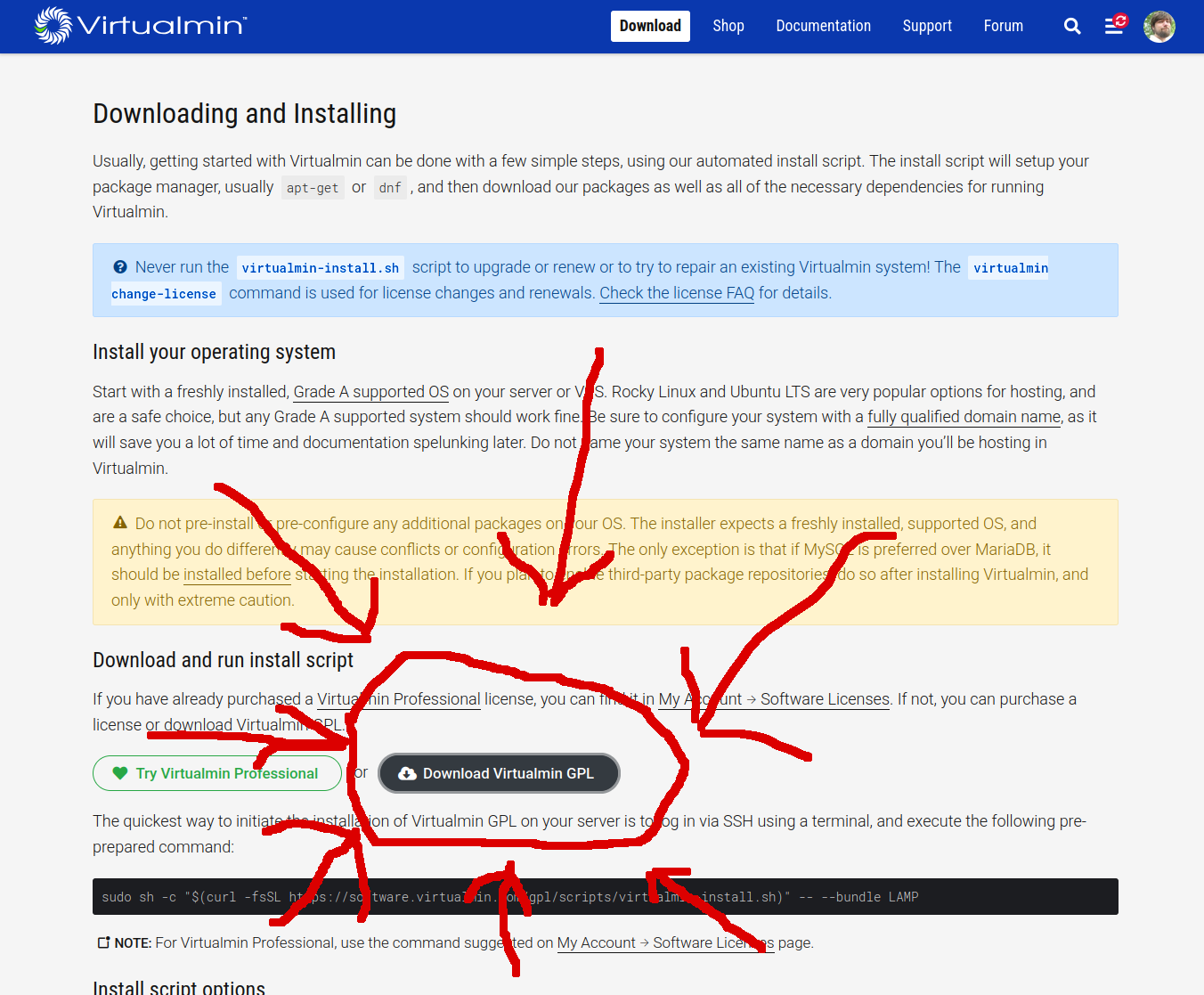Click the heart icon on Try Professional

[x=120, y=773]
